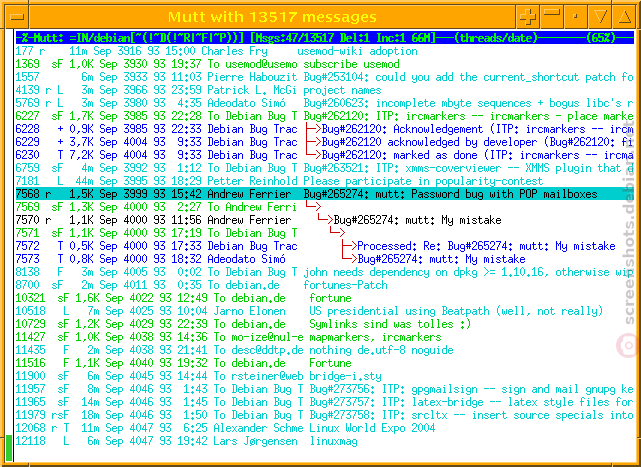
Task: Select message 6228 Bug#262120 Acknowledgement reply
Action: pyautogui.click(x=325, y=129)
